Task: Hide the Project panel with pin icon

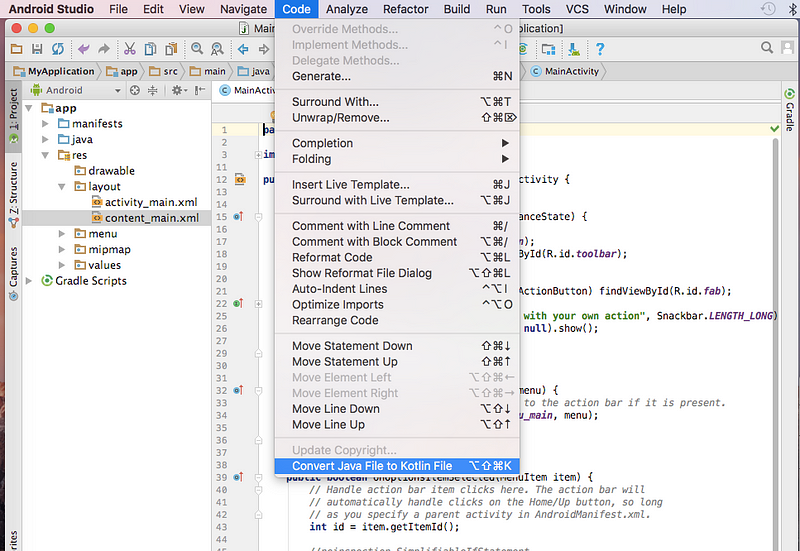Action: point(200,90)
